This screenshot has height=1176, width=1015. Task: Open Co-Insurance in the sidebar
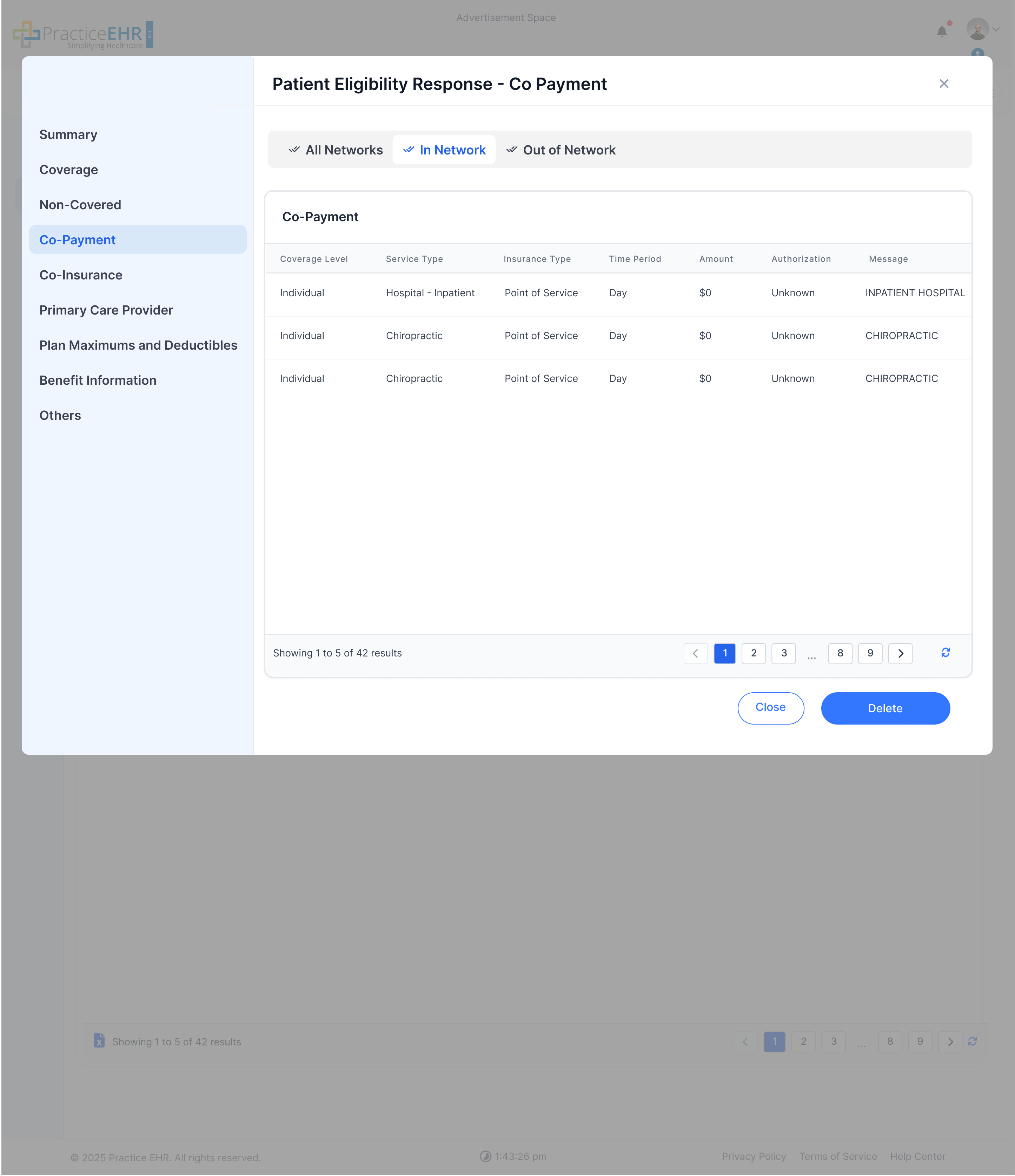(x=81, y=275)
